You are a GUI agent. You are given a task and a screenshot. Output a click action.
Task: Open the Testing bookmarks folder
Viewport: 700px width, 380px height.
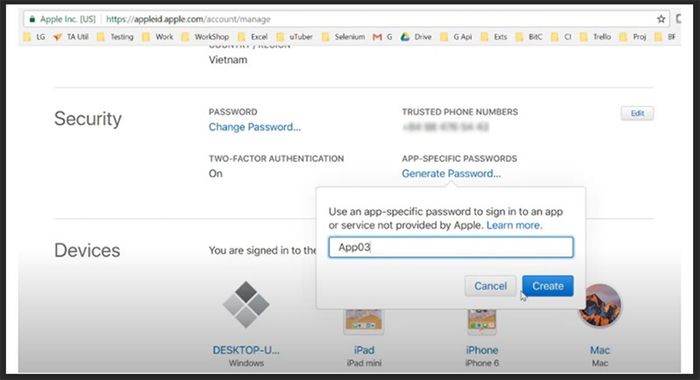(x=115, y=37)
